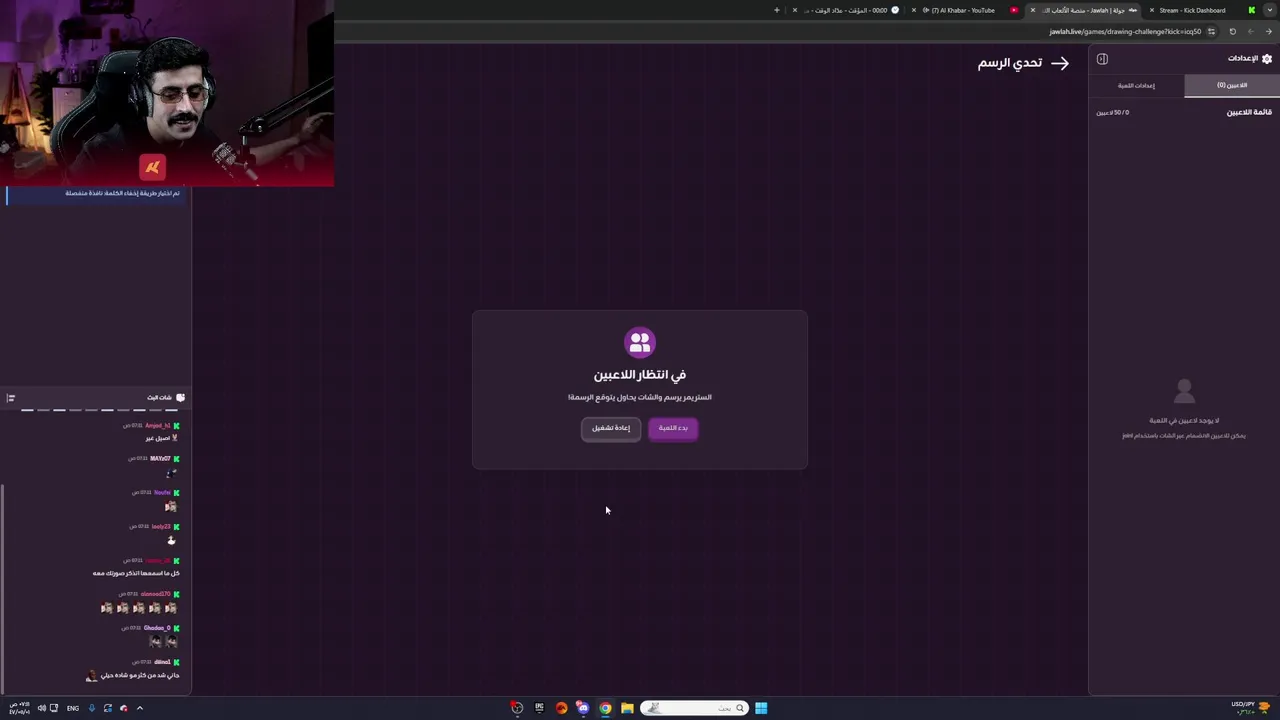Collapse the settings sidebar panel

coord(1102,59)
